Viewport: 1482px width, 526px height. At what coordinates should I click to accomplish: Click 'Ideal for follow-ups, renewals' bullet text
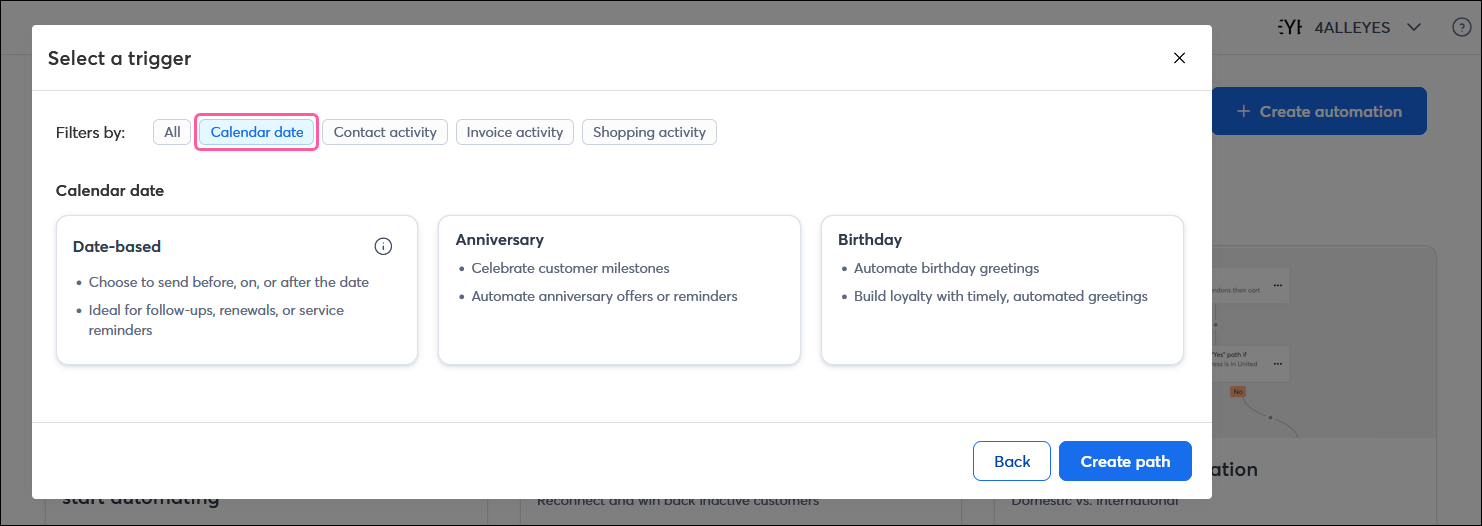click(x=216, y=320)
